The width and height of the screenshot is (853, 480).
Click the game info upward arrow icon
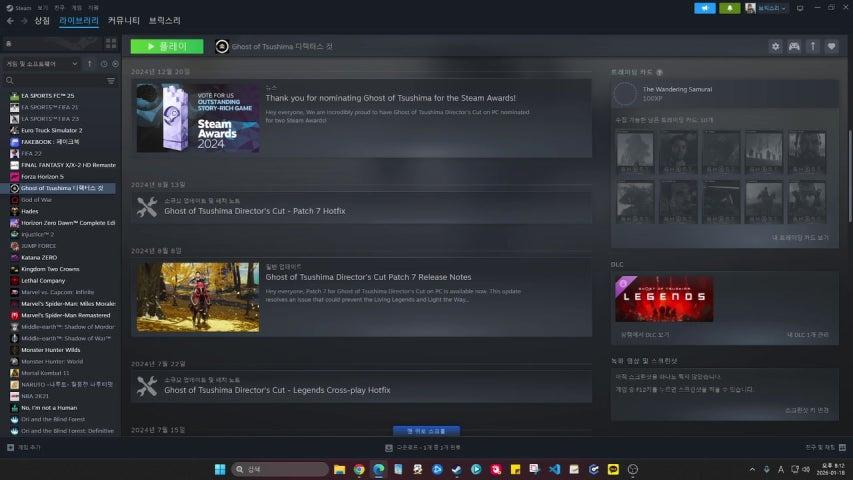[813, 47]
